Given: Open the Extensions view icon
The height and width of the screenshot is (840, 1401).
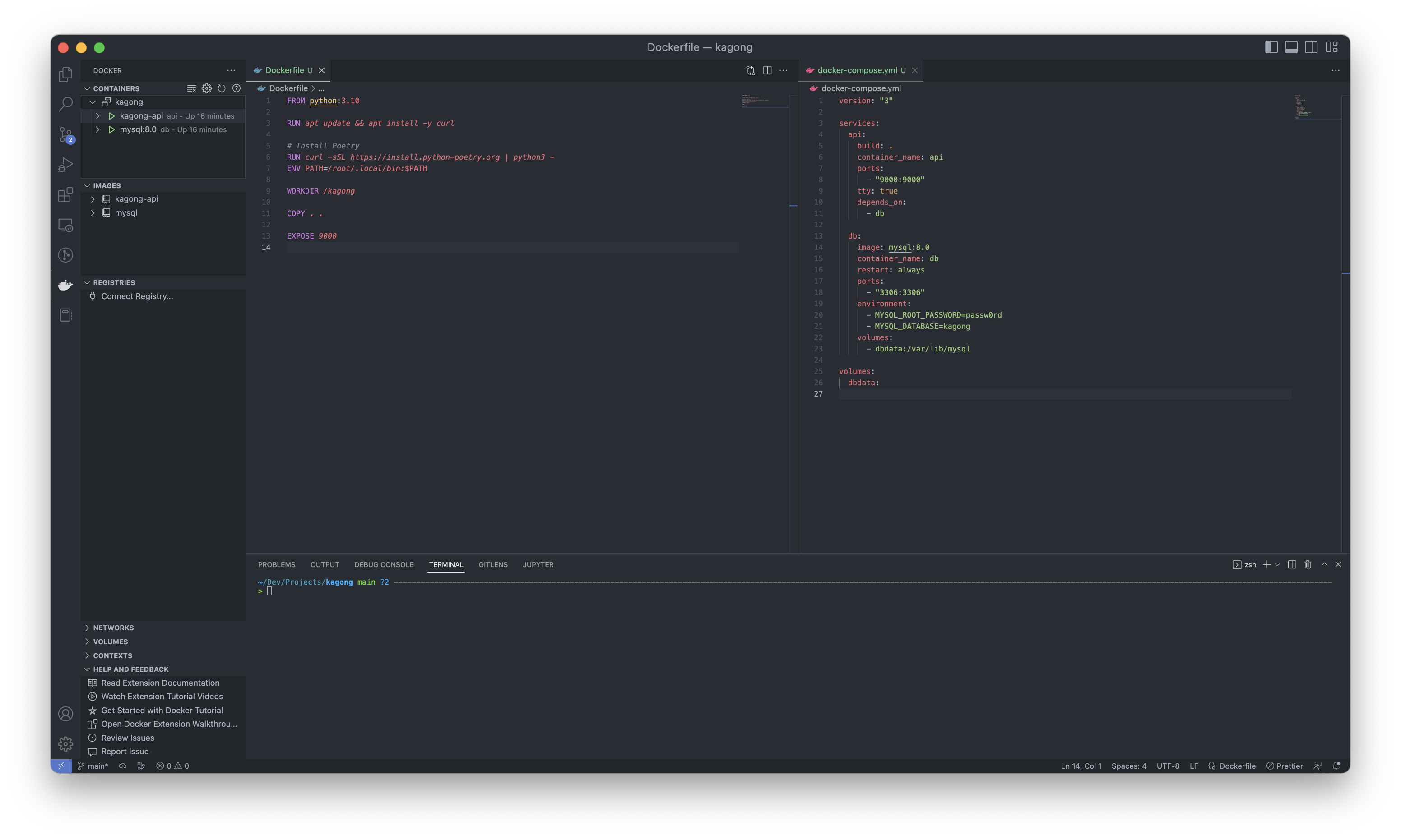Looking at the screenshot, I should 65,195.
